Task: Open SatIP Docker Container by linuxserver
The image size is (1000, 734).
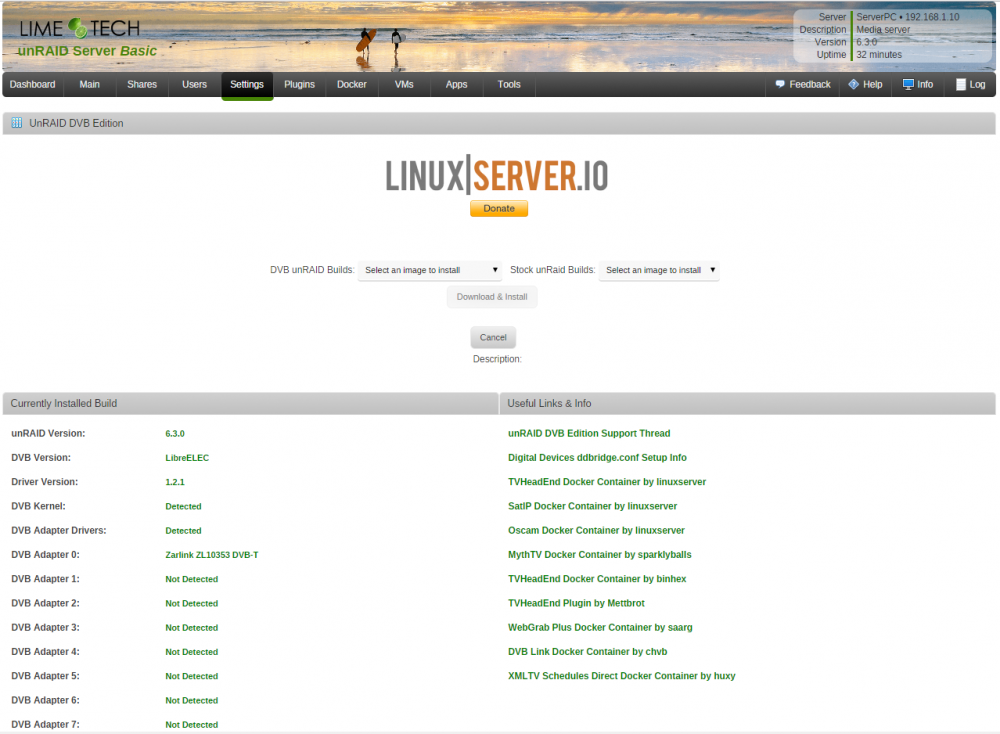Action: [x=592, y=506]
